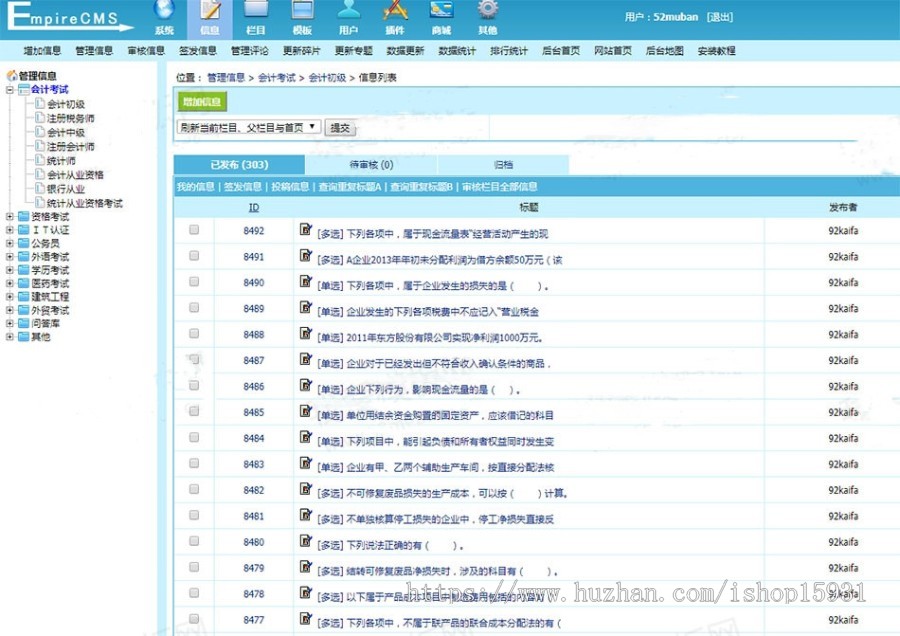This screenshot has height=636, width=900.
Task: Click the 退出 logout link
Action: 719,18
